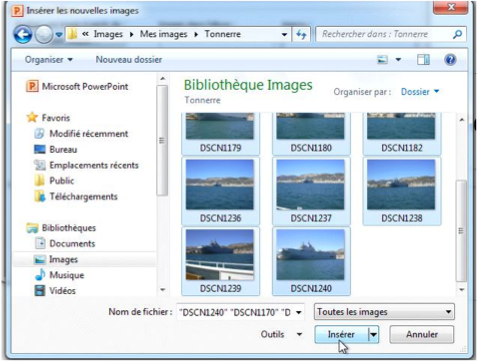Click the refresh arrows icon beside address bar

pyautogui.click(x=301, y=34)
